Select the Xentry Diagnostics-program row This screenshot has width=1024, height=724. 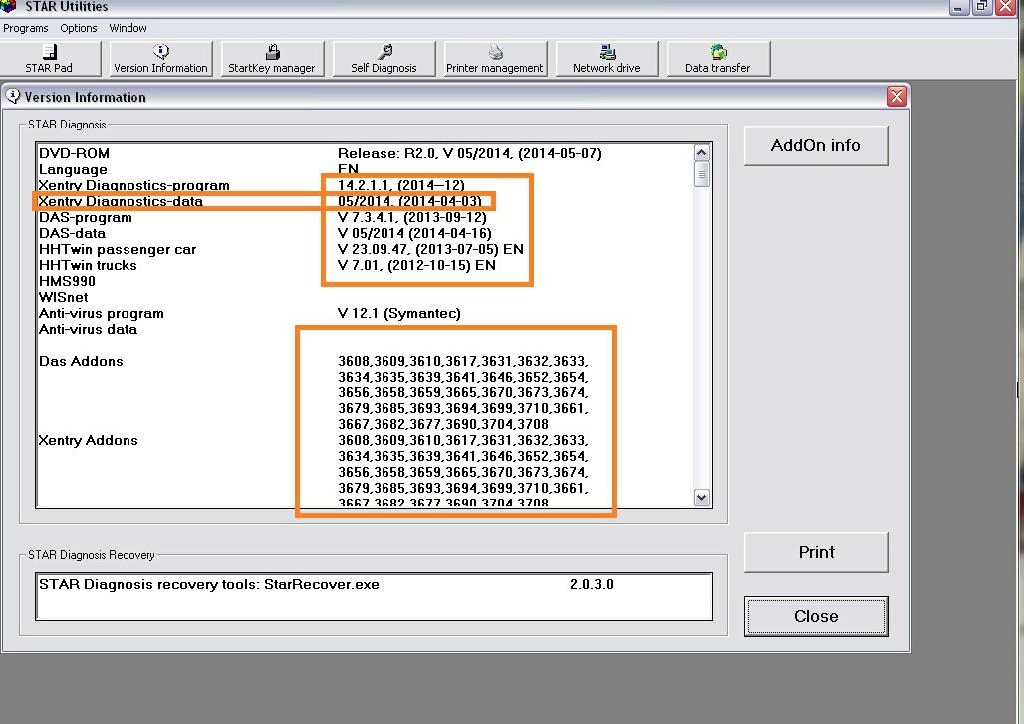pyautogui.click(x=134, y=185)
